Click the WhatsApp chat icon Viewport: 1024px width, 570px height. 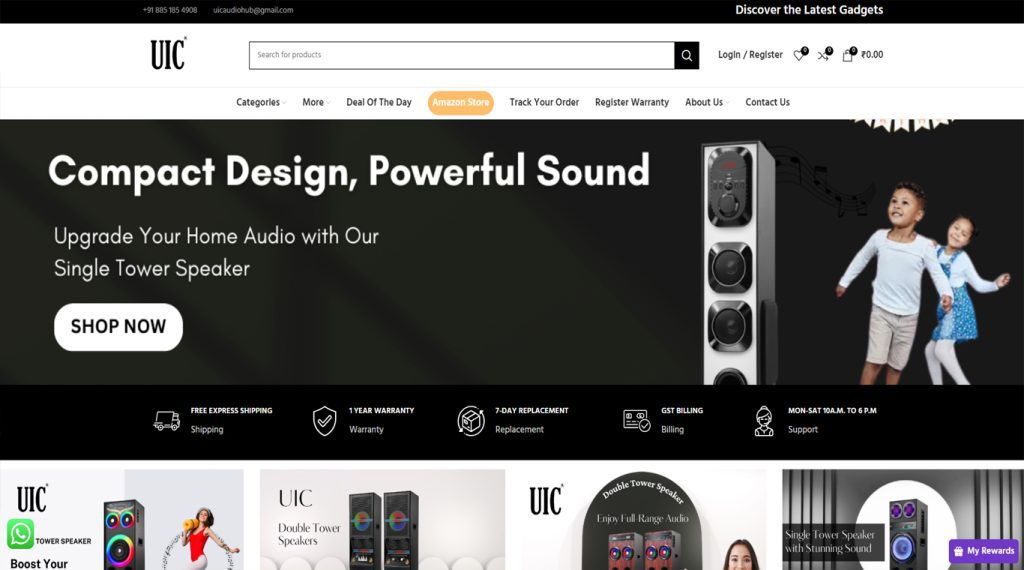(20, 533)
